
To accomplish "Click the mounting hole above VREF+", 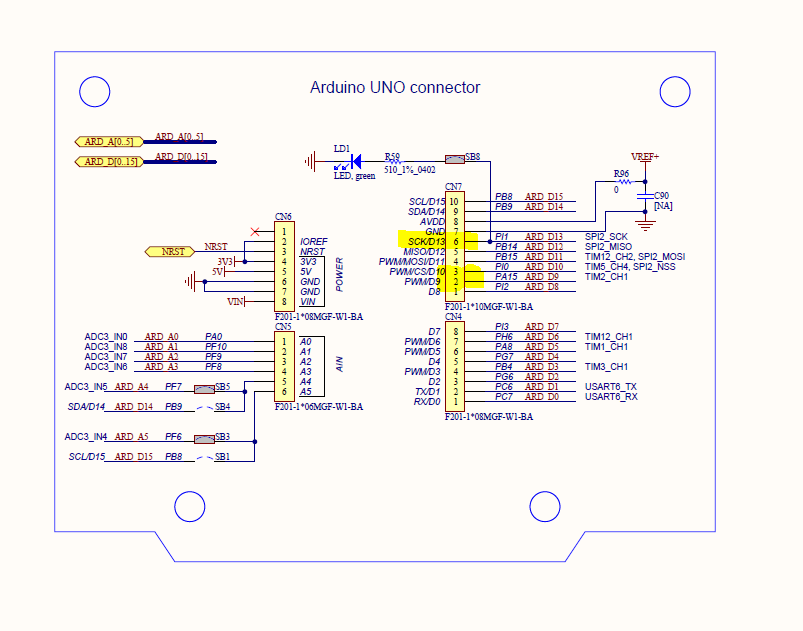I will coord(675,92).
